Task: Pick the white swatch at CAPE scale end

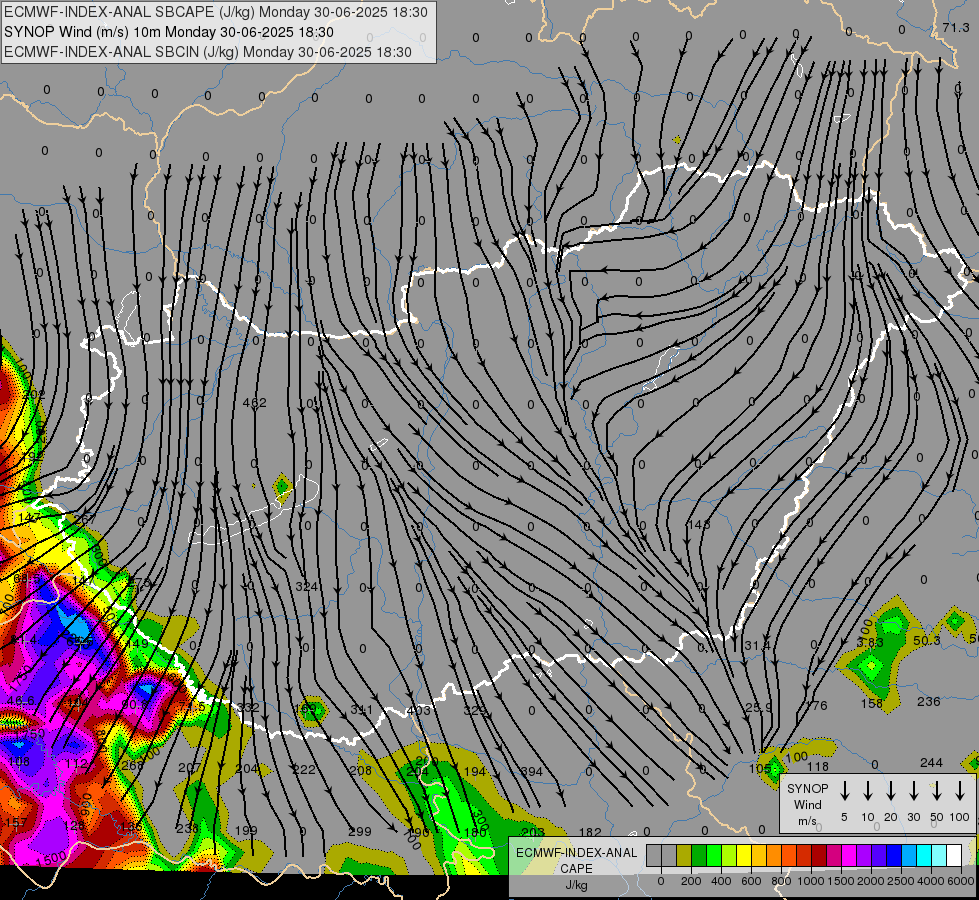Action: click(x=953, y=855)
